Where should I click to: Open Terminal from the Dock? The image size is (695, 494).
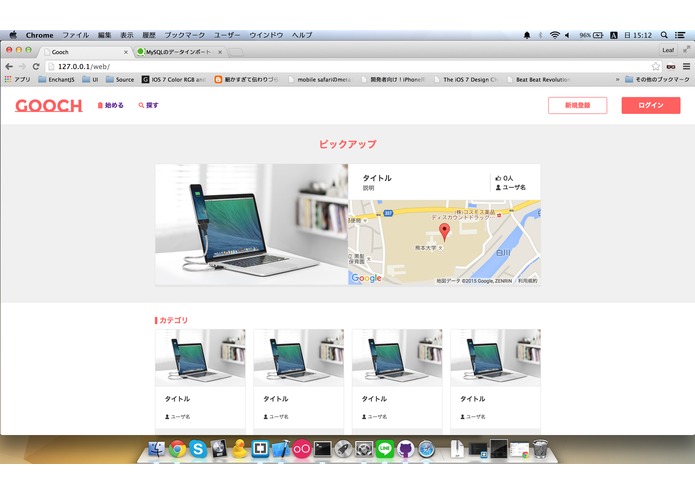(322, 449)
